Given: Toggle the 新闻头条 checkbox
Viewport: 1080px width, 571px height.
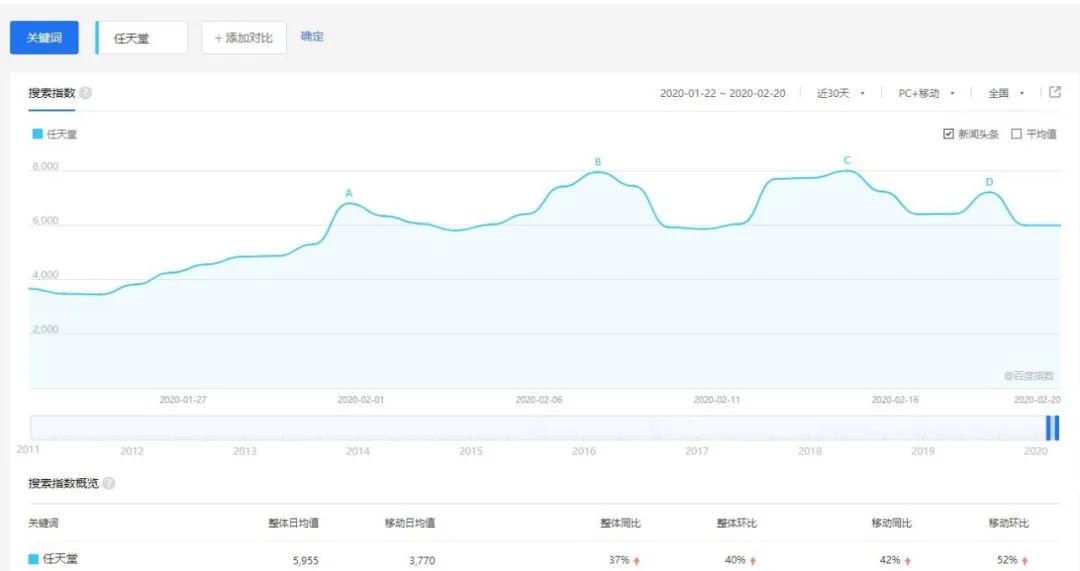Looking at the screenshot, I should point(948,134).
